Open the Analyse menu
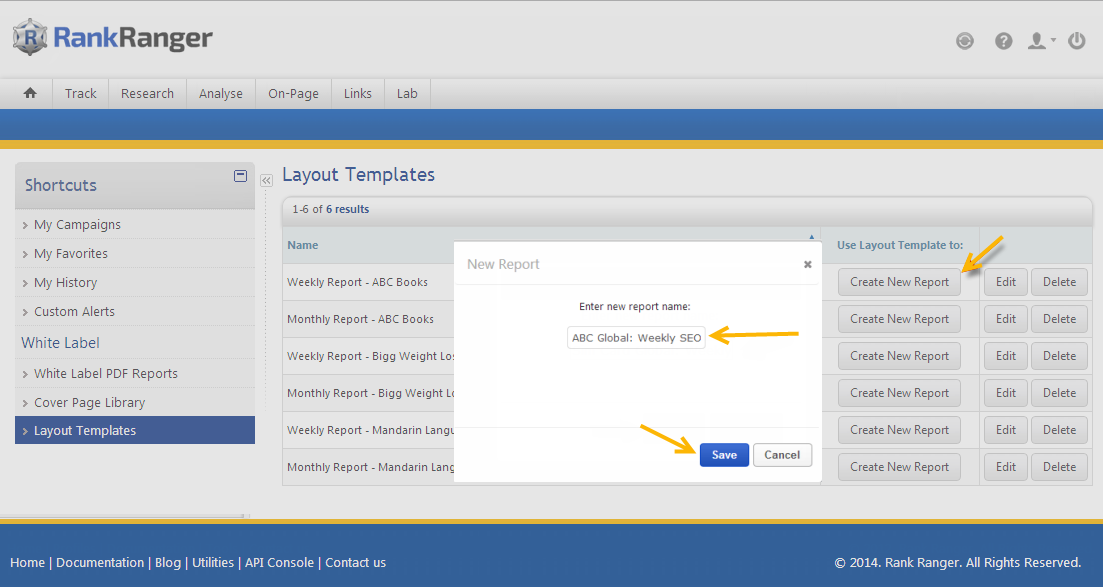 click(220, 94)
